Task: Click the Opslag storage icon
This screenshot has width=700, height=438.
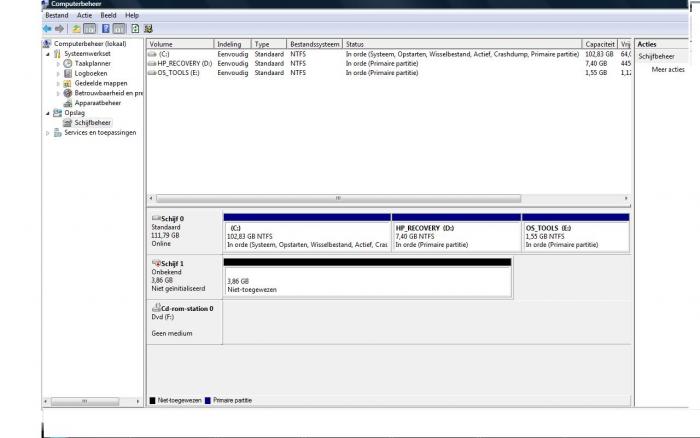Action: [x=57, y=113]
